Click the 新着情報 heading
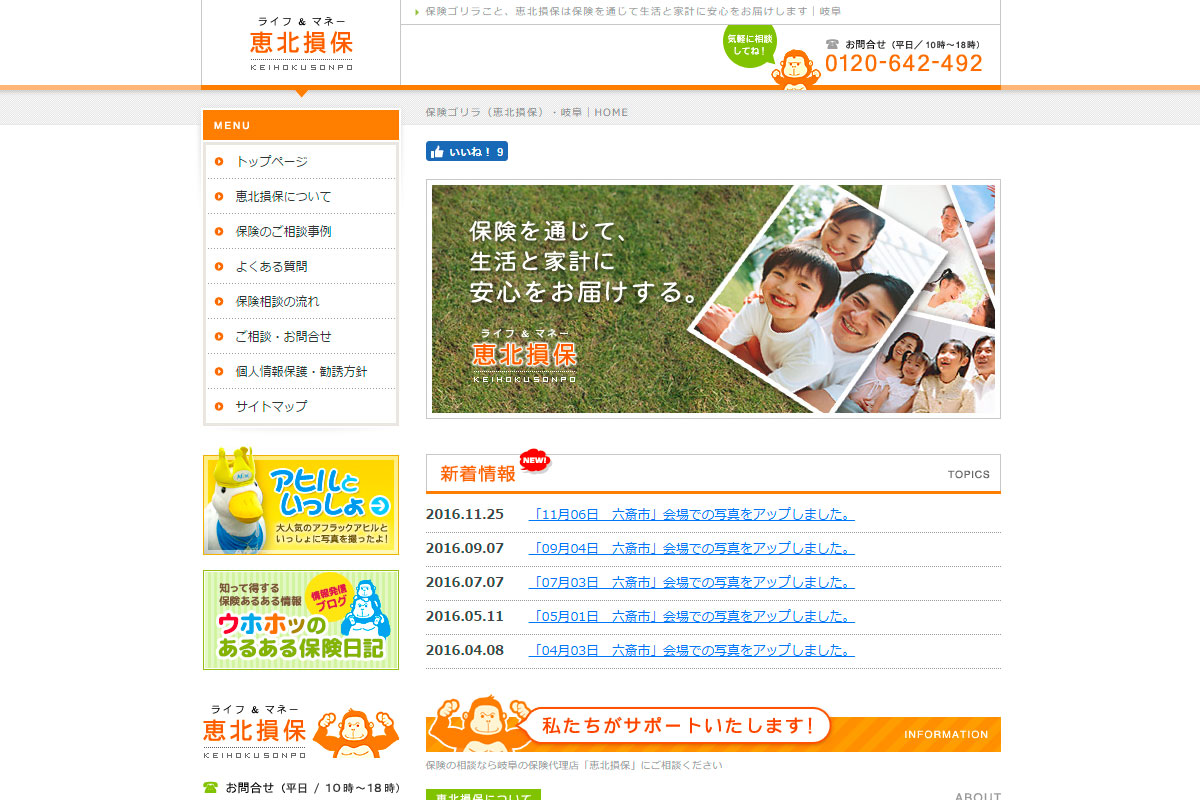Screen dimensions: 1200x800 [x=478, y=474]
